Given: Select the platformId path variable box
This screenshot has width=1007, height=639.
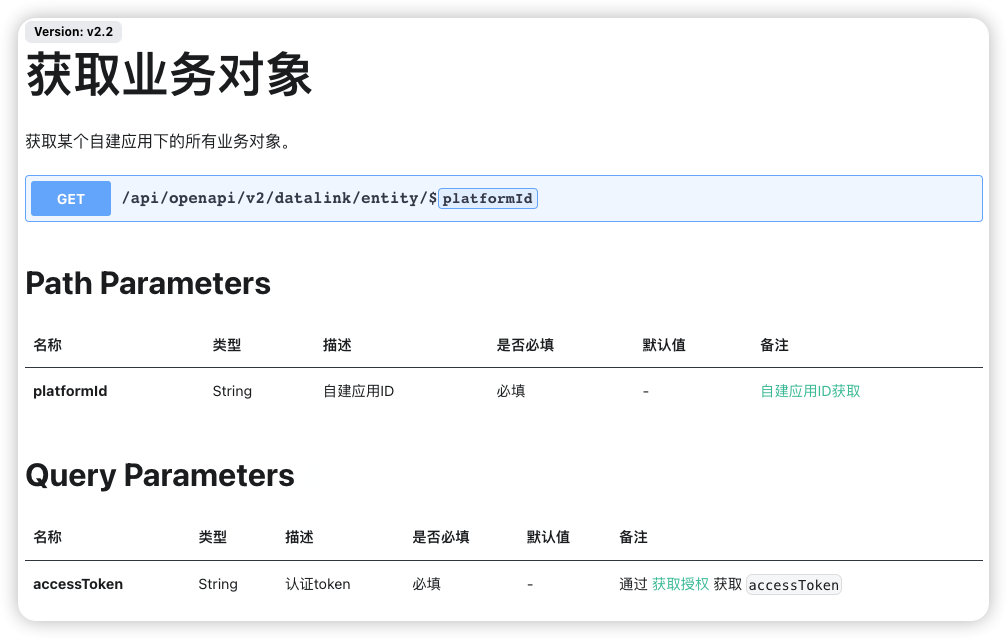Looking at the screenshot, I should point(487,198).
